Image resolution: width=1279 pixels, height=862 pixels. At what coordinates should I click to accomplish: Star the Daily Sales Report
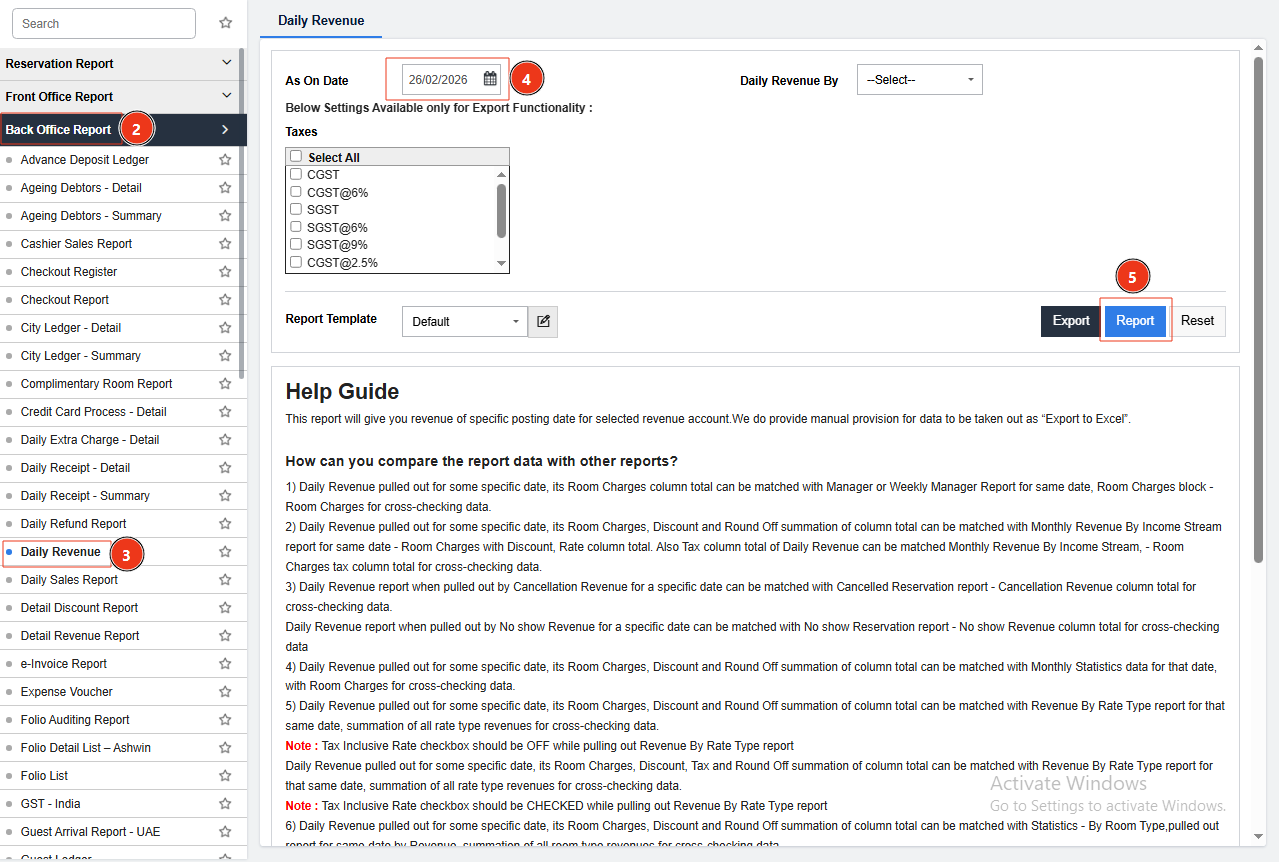coord(225,580)
